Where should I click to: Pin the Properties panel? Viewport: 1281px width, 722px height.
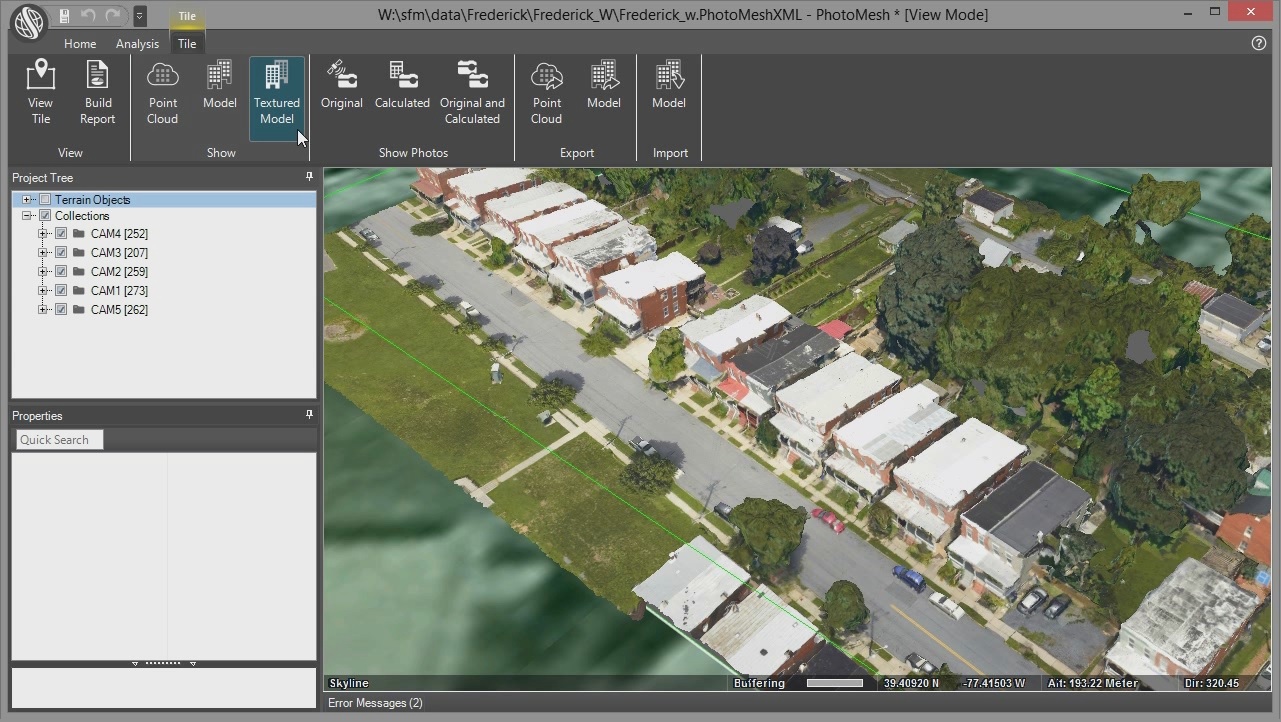(x=309, y=414)
